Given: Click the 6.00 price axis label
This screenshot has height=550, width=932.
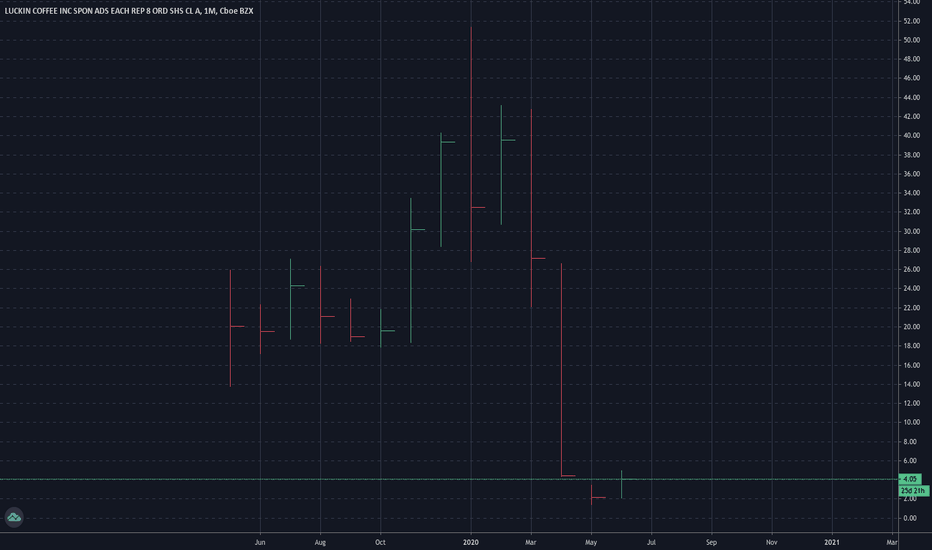Looking at the screenshot, I should [910, 460].
